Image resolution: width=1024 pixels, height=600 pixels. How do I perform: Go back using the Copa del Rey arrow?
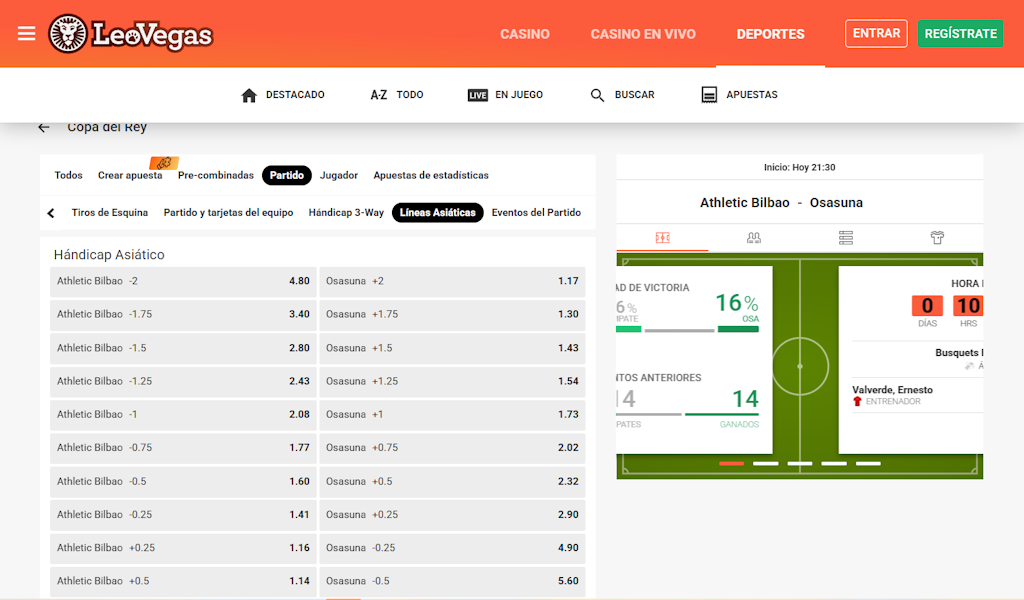coord(44,127)
